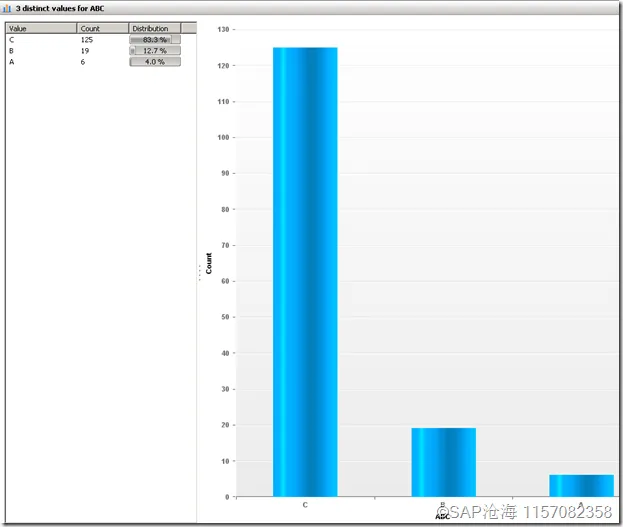The image size is (623, 527).
Task: Click the Distribution column header
Action: pyautogui.click(x=155, y=28)
